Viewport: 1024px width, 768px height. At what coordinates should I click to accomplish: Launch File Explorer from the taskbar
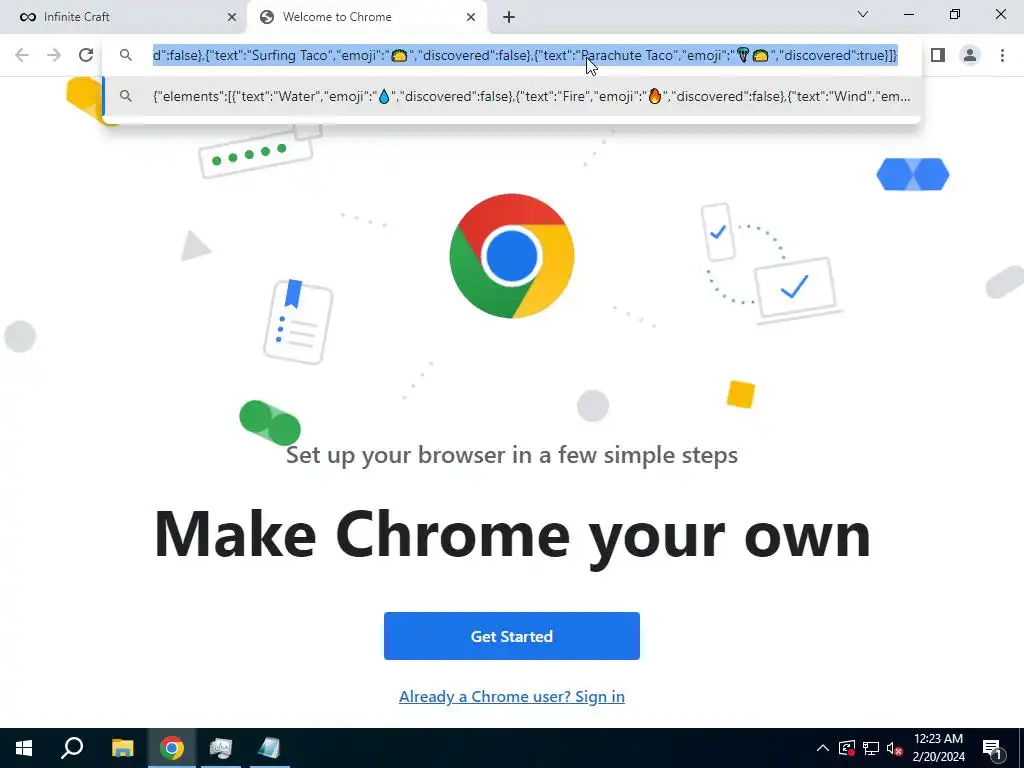[122, 748]
